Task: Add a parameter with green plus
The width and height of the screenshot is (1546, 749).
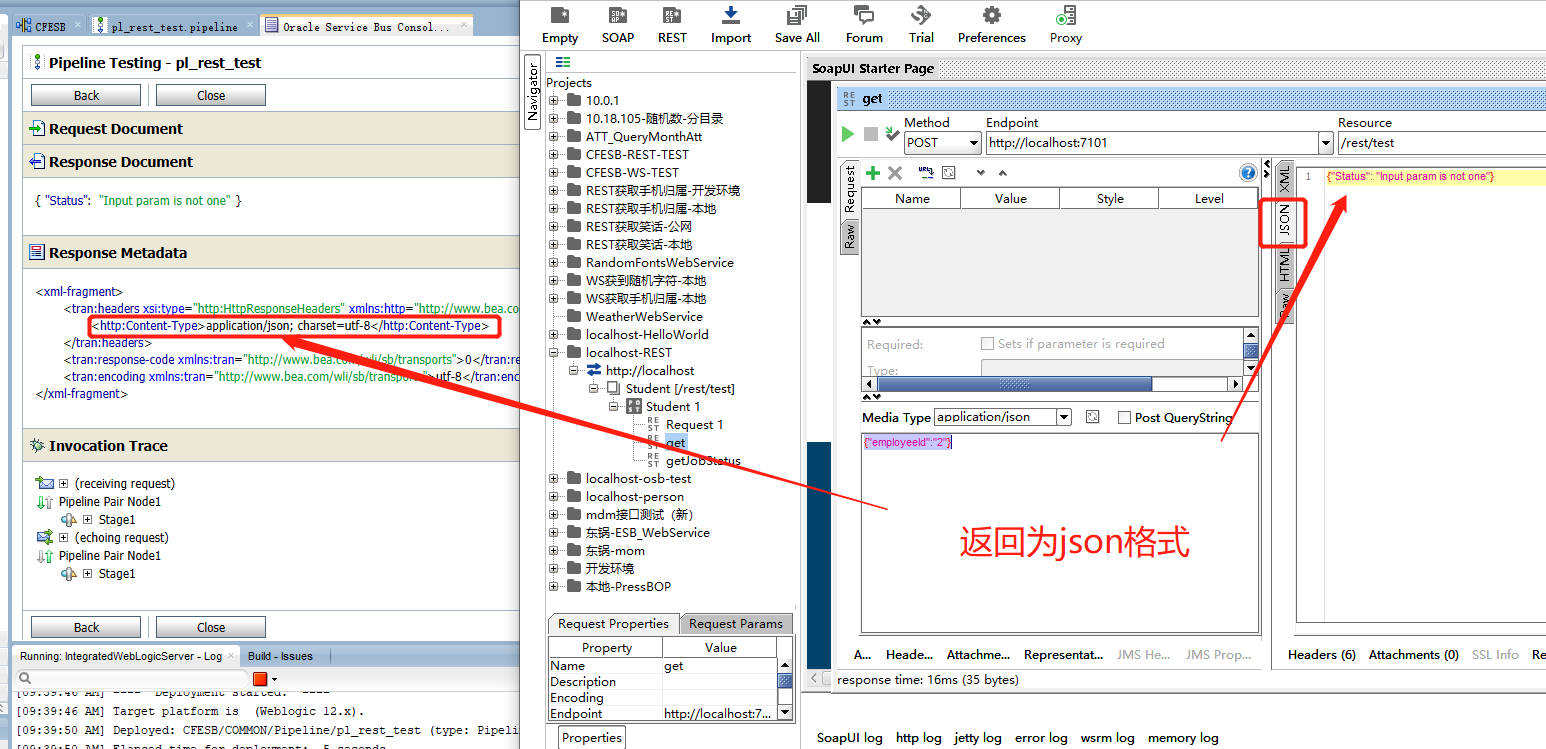Action: 873,173
